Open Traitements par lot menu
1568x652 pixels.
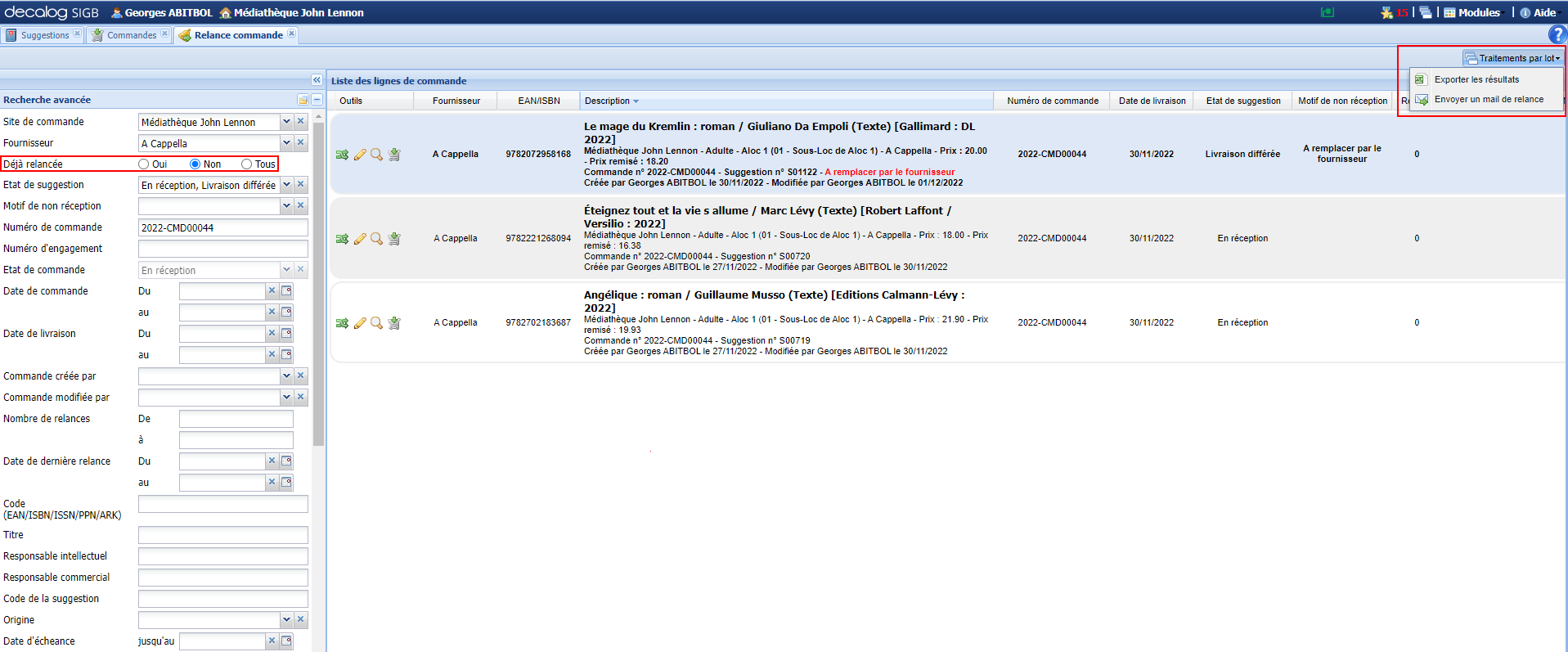(x=1512, y=58)
